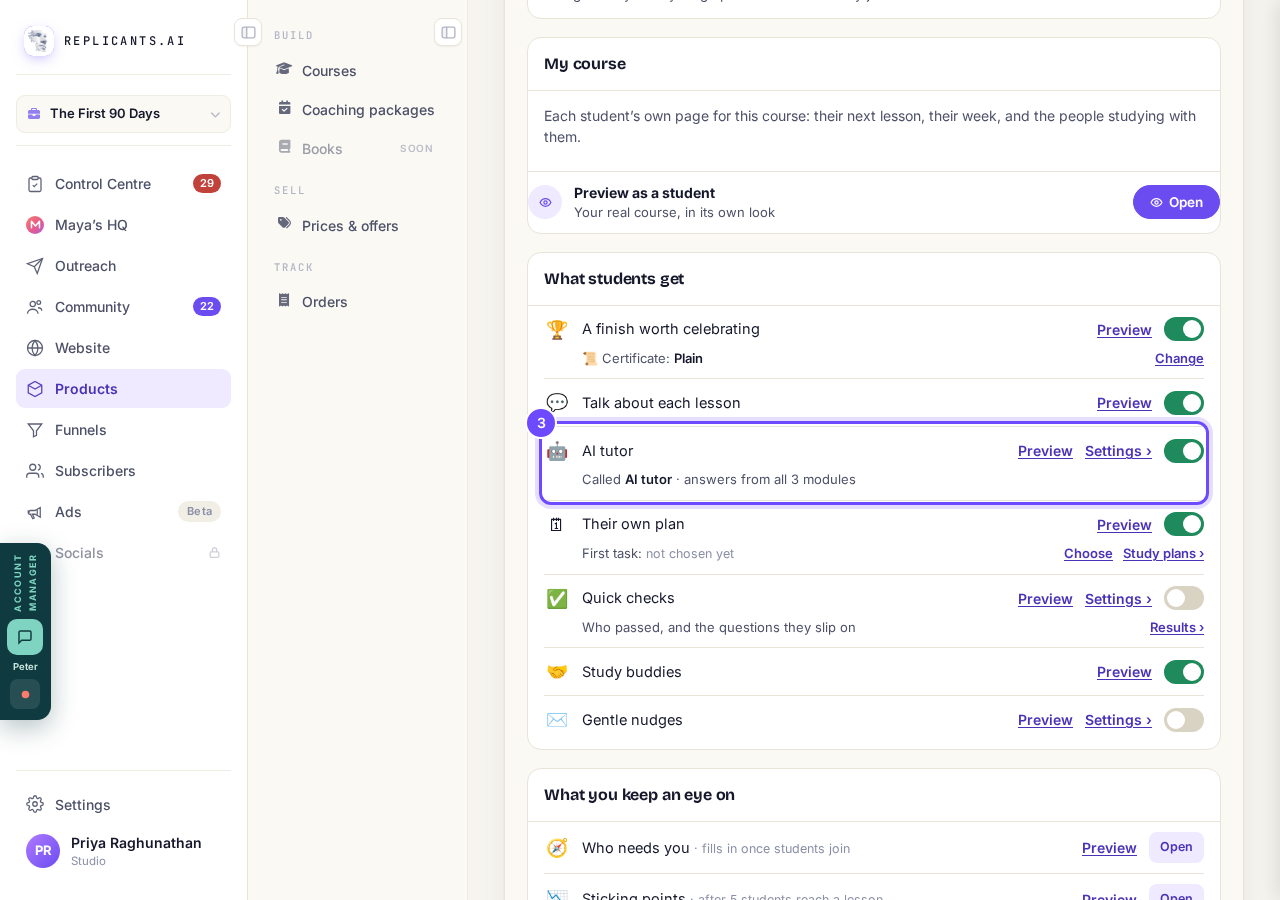Expand Gentle nudges Settings
Screen dimensions: 1280x900
[1118, 720]
